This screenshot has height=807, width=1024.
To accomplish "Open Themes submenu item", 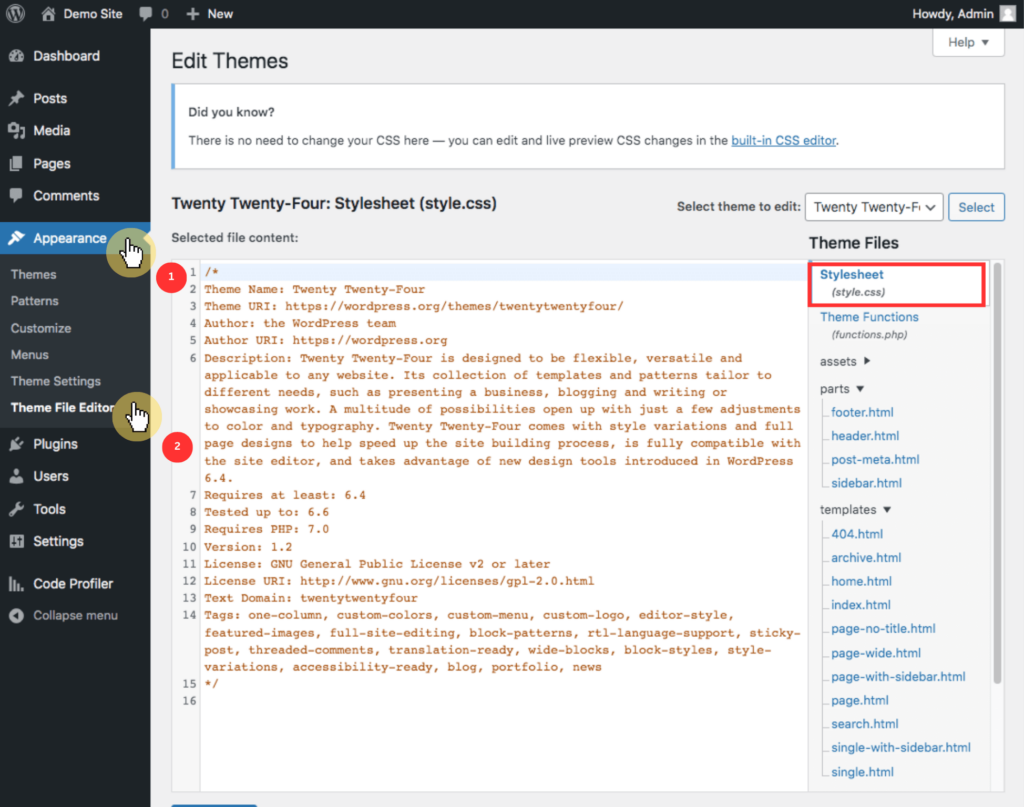I will pyautogui.click(x=33, y=274).
